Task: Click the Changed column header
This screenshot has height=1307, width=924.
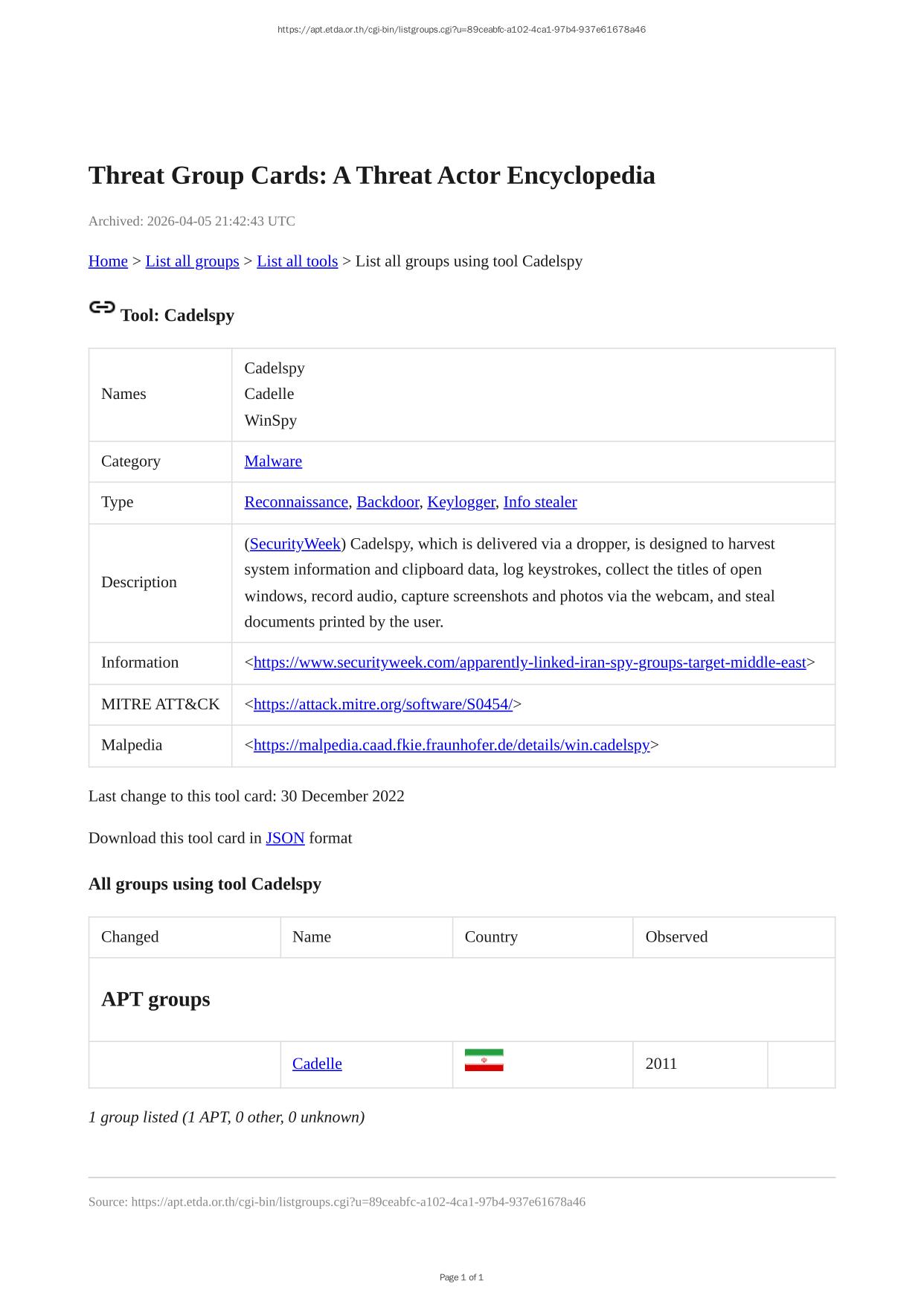Action: (x=130, y=937)
